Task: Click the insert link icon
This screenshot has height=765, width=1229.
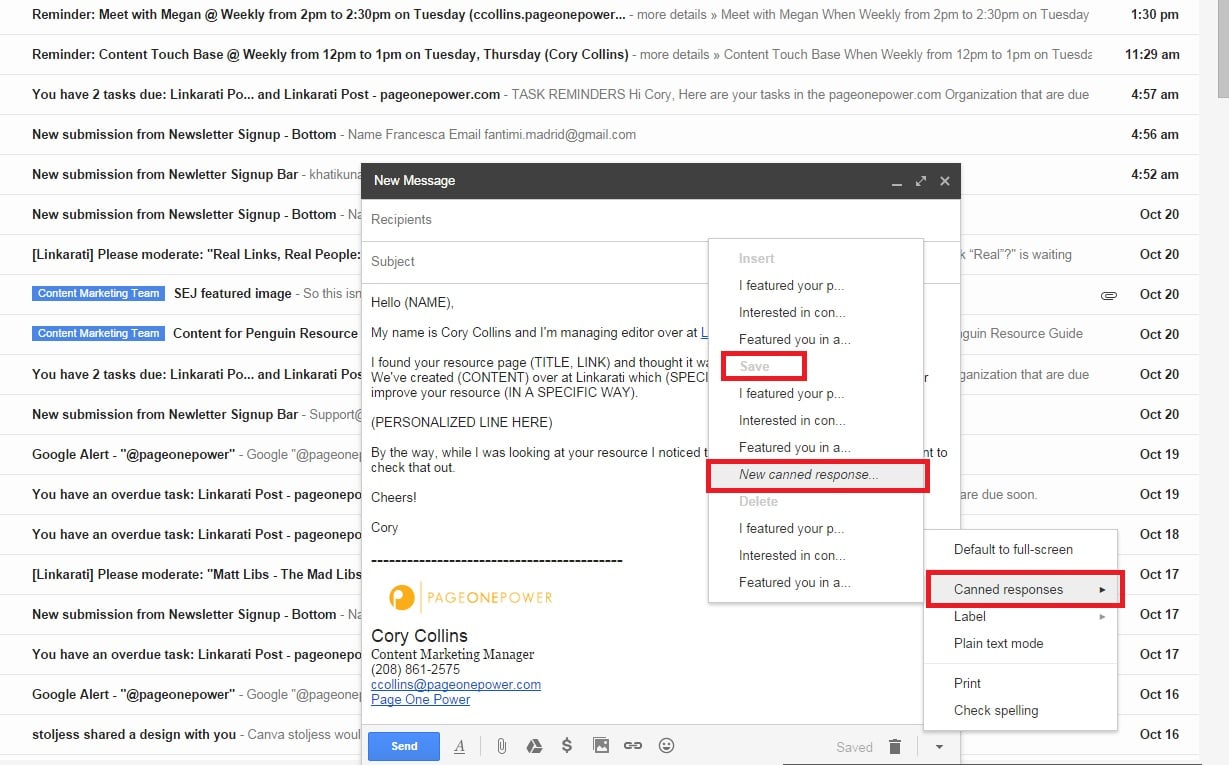Action: point(632,746)
